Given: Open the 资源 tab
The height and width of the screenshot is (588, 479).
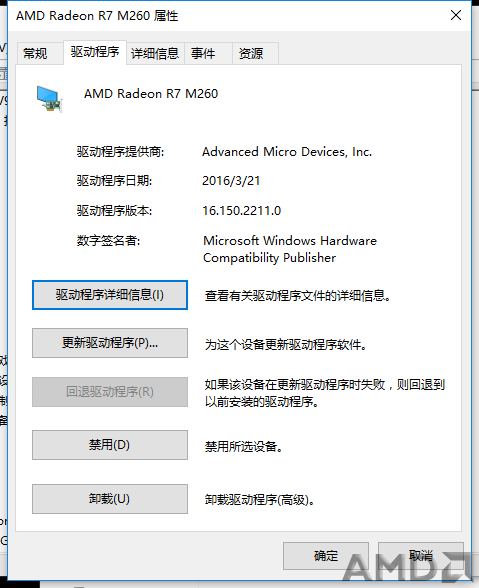Looking at the screenshot, I should (x=255, y=53).
